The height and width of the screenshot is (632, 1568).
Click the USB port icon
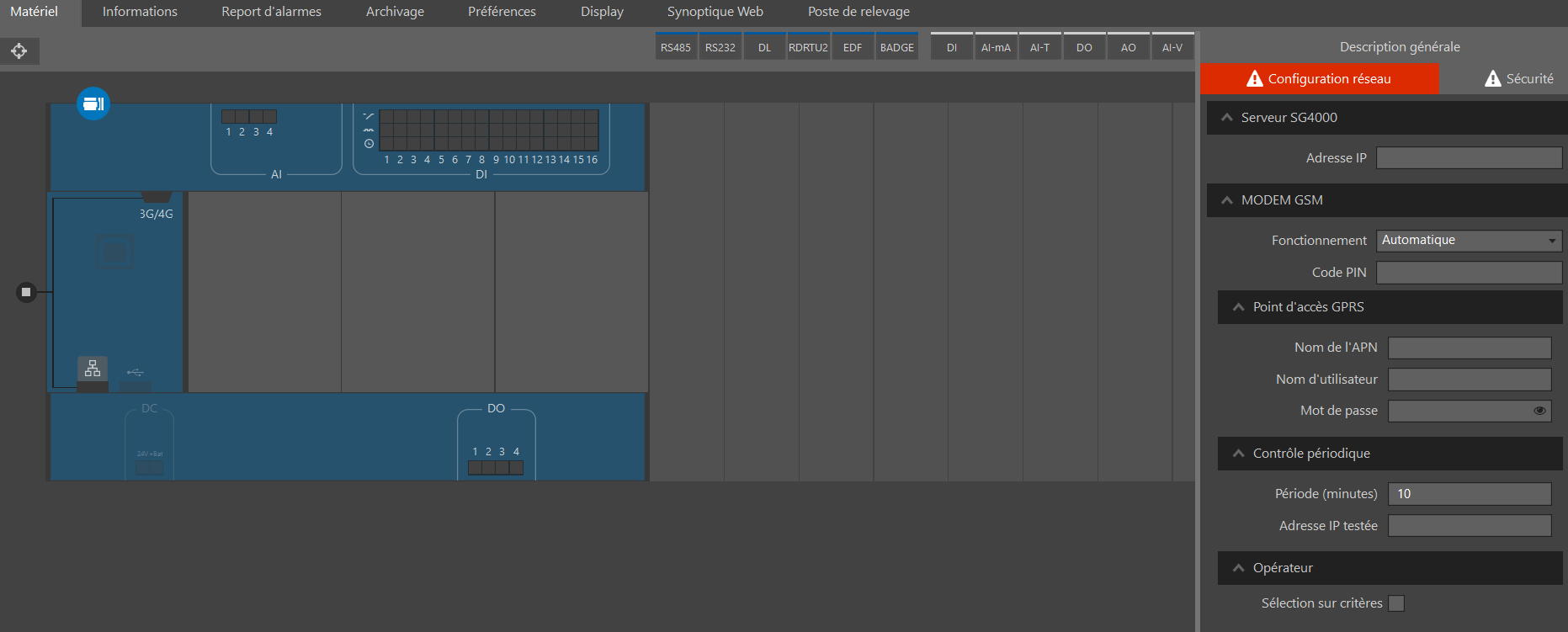click(x=136, y=372)
